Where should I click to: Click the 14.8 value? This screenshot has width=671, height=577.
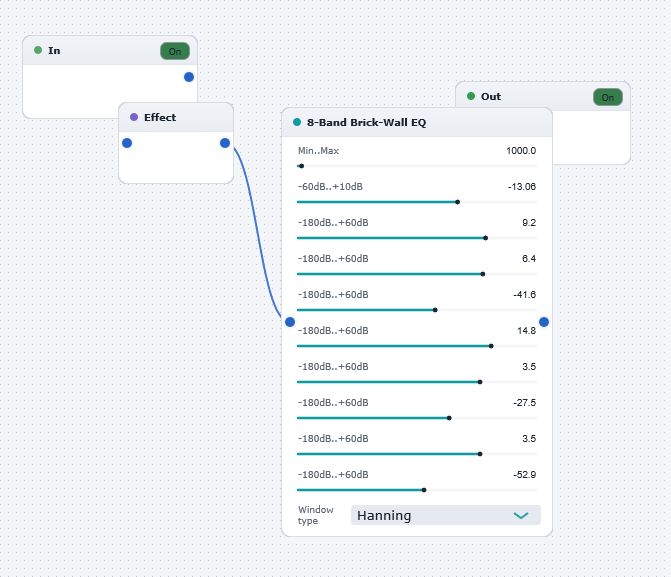point(526,330)
